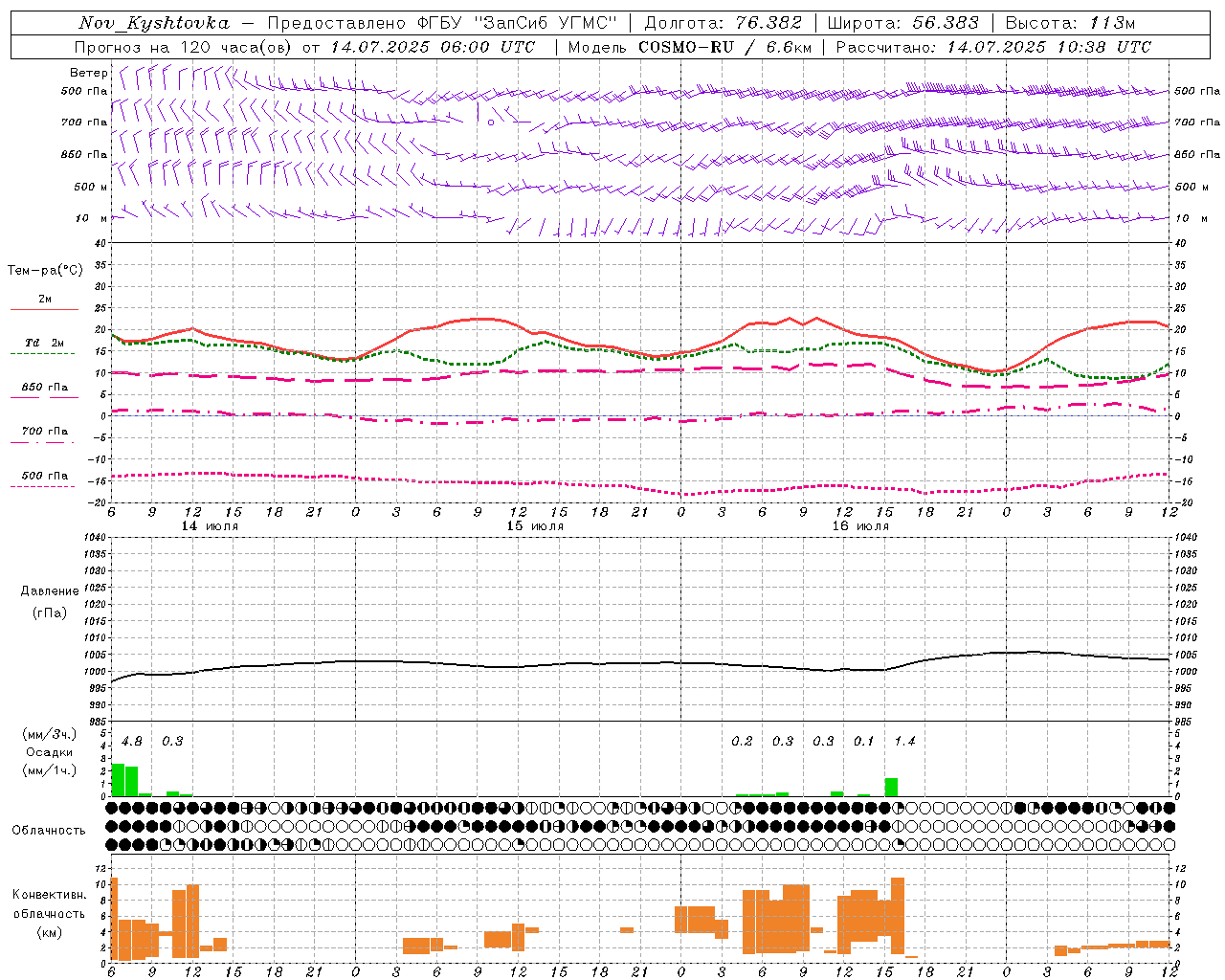Click the 4.8 precipitation total
Image resolution: width=1225 pixels, height=980 pixels.
click(x=132, y=742)
